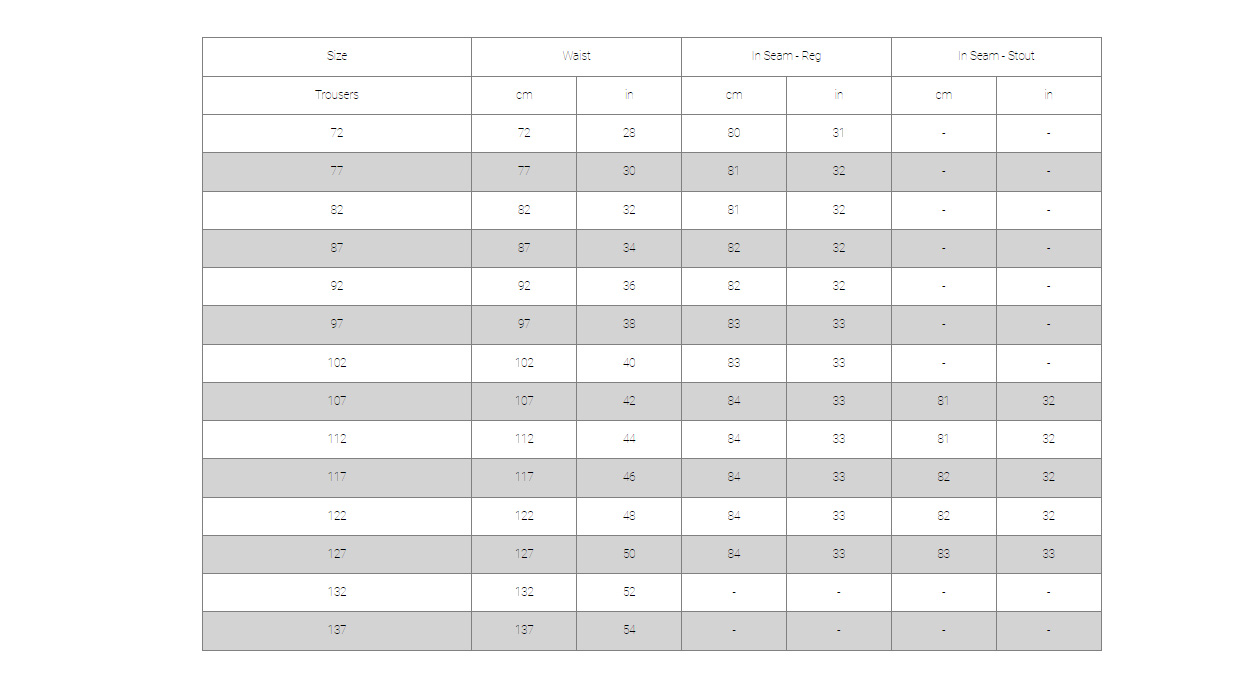Click the Trousers subheader cell

[x=337, y=95]
